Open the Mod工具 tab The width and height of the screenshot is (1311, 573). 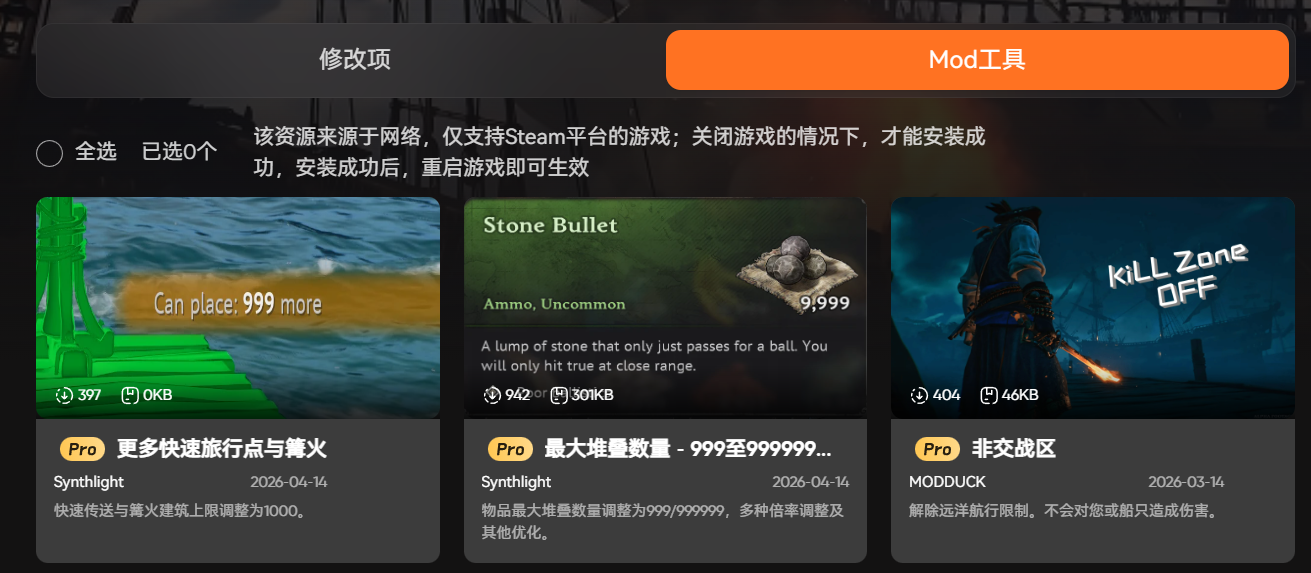(x=977, y=60)
